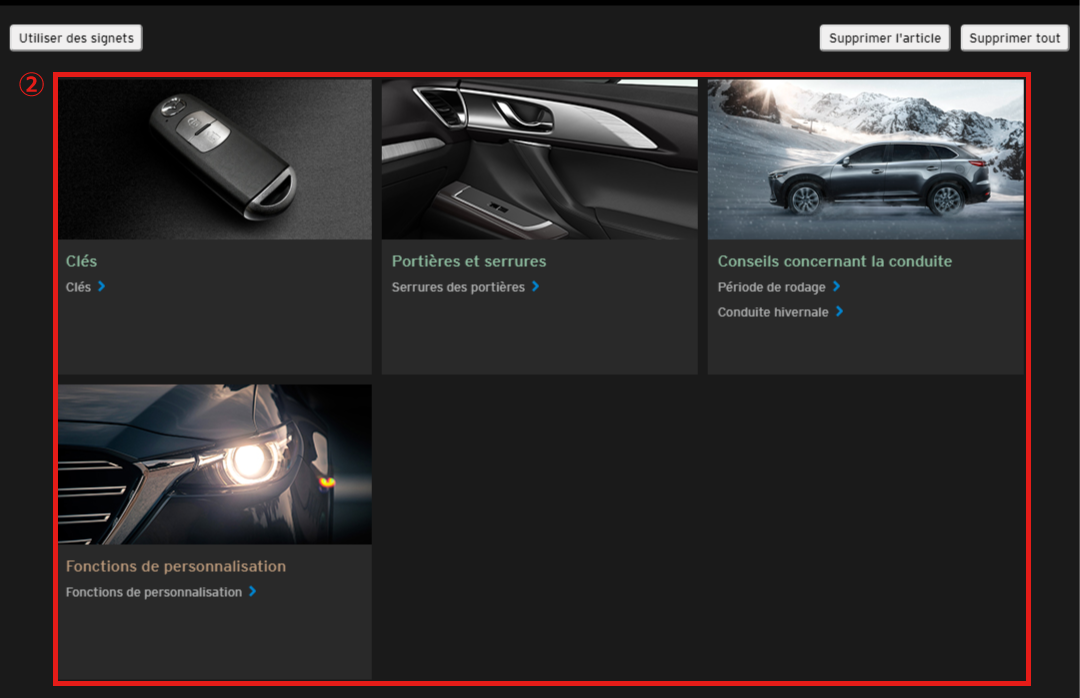Click the chevron next to Serrures des portières

coord(536,287)
